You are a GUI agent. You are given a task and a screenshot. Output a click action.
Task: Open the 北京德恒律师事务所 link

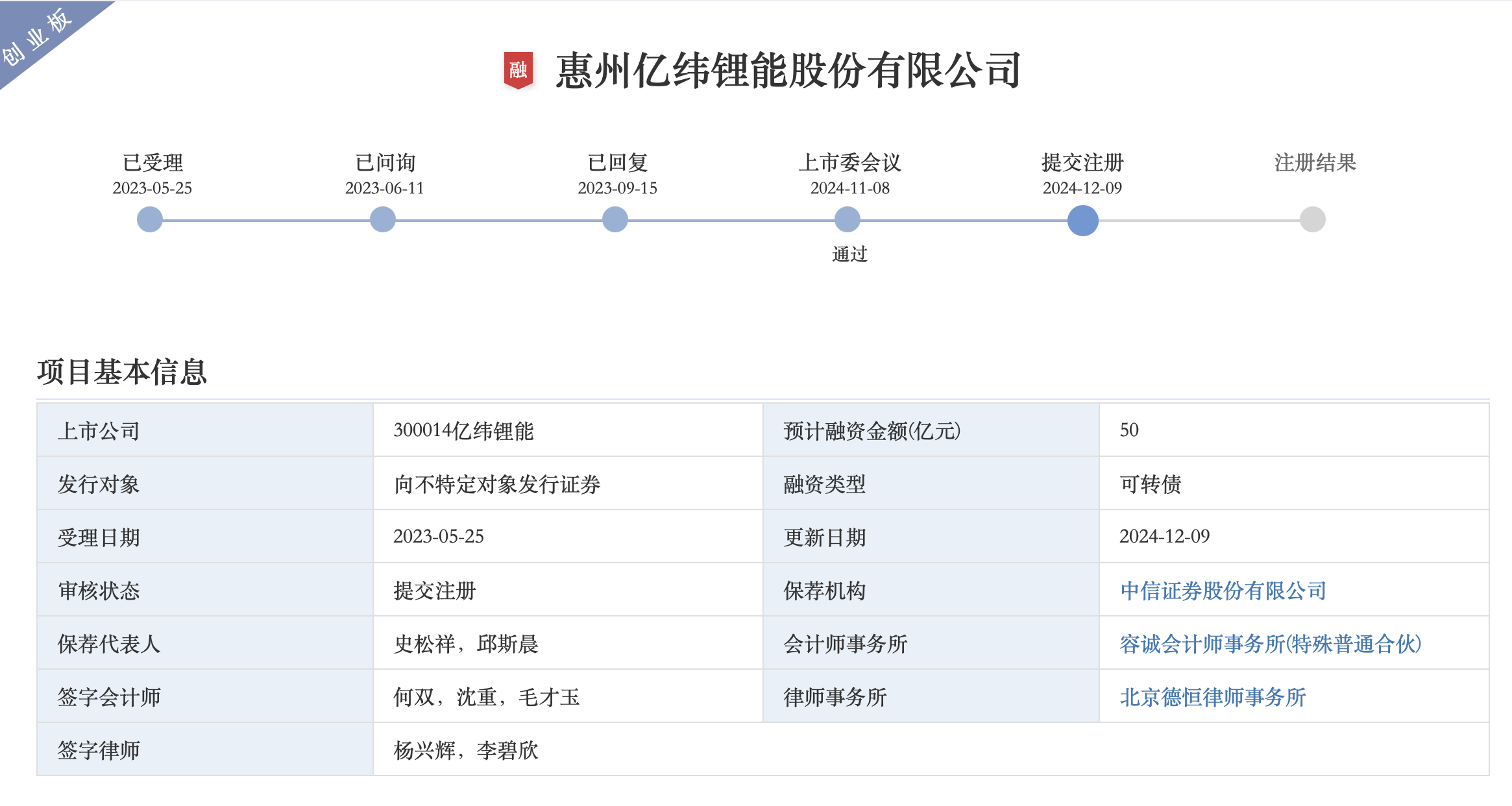[1213, 697]
